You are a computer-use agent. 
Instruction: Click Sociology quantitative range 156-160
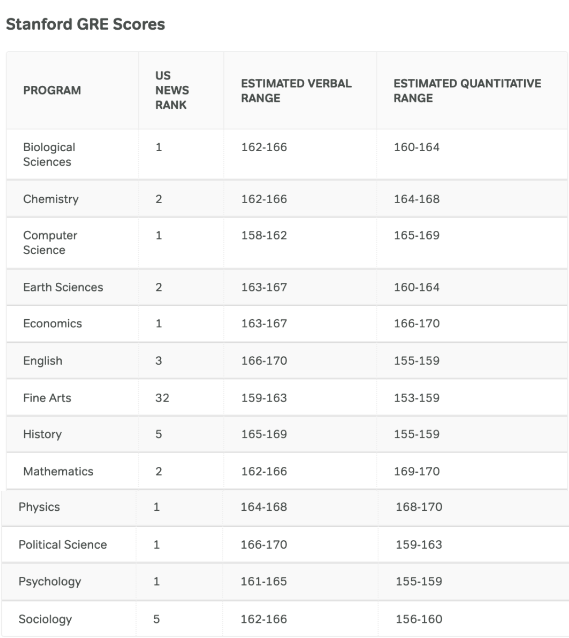point(419,619)
